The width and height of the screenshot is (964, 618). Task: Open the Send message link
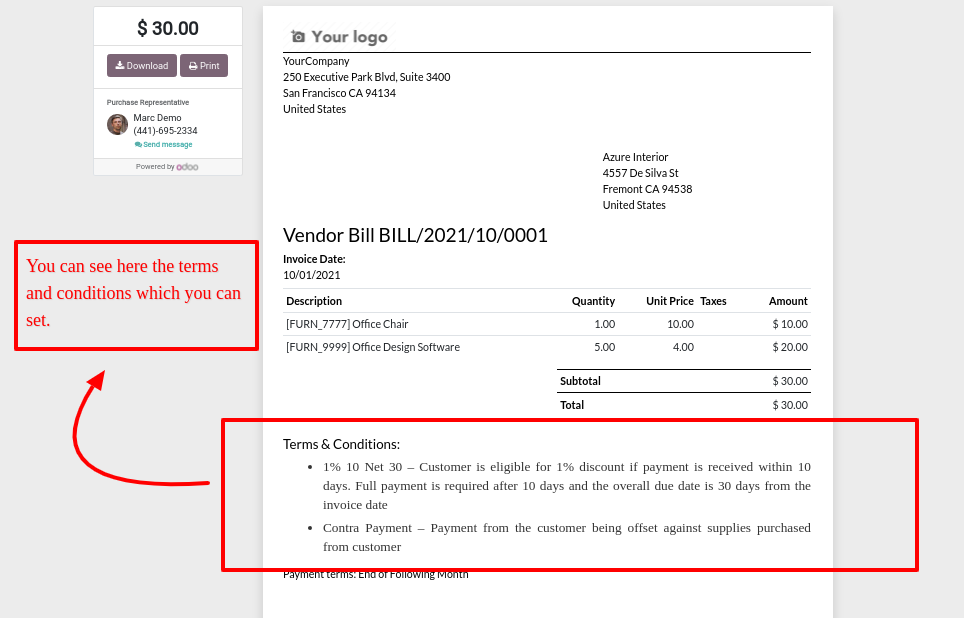(x=164, y=145)
